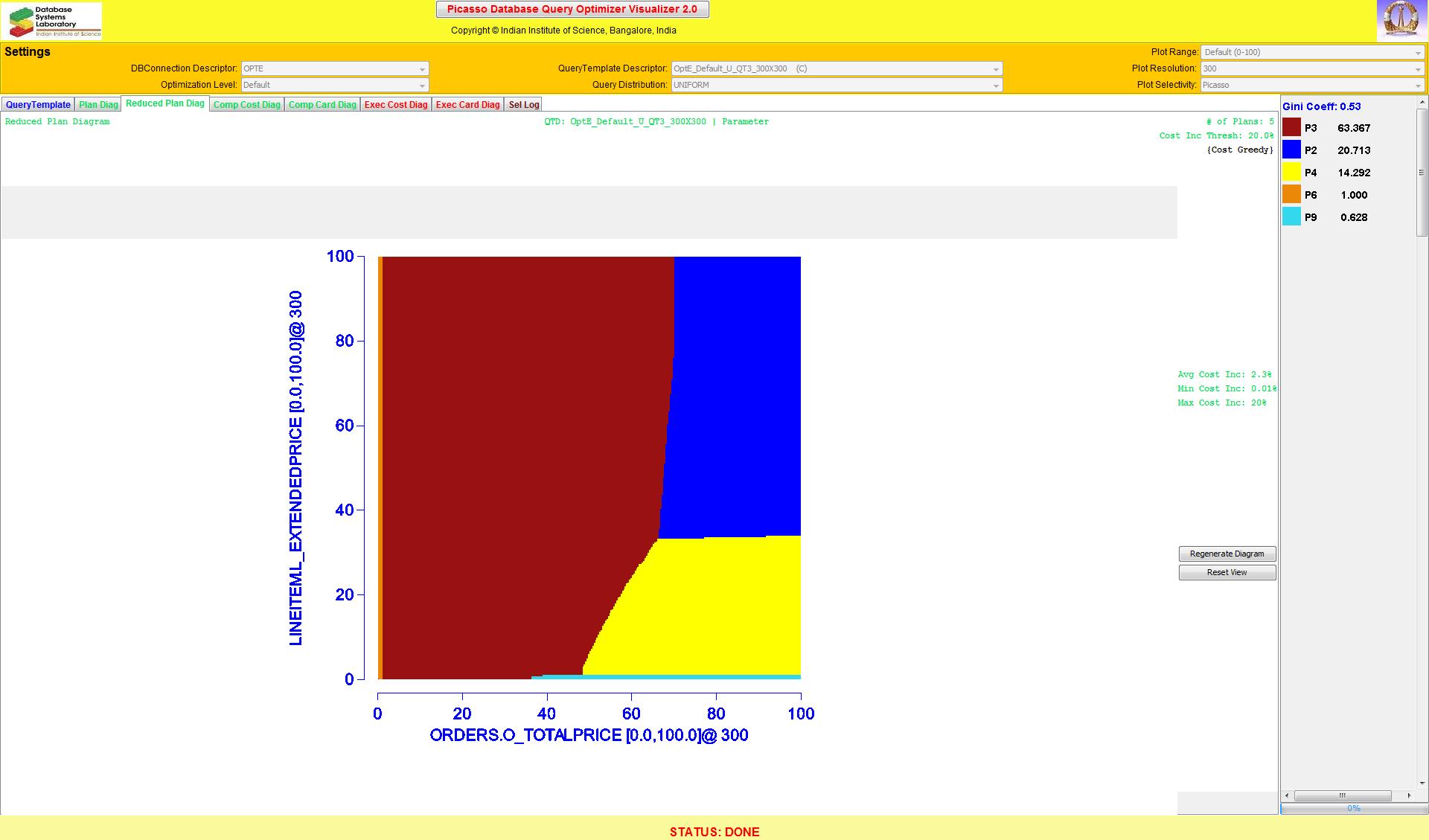Switch to the Exec Card Diag tab
1429x840 pixels.
pyautogui.click(x=467, y=105)
